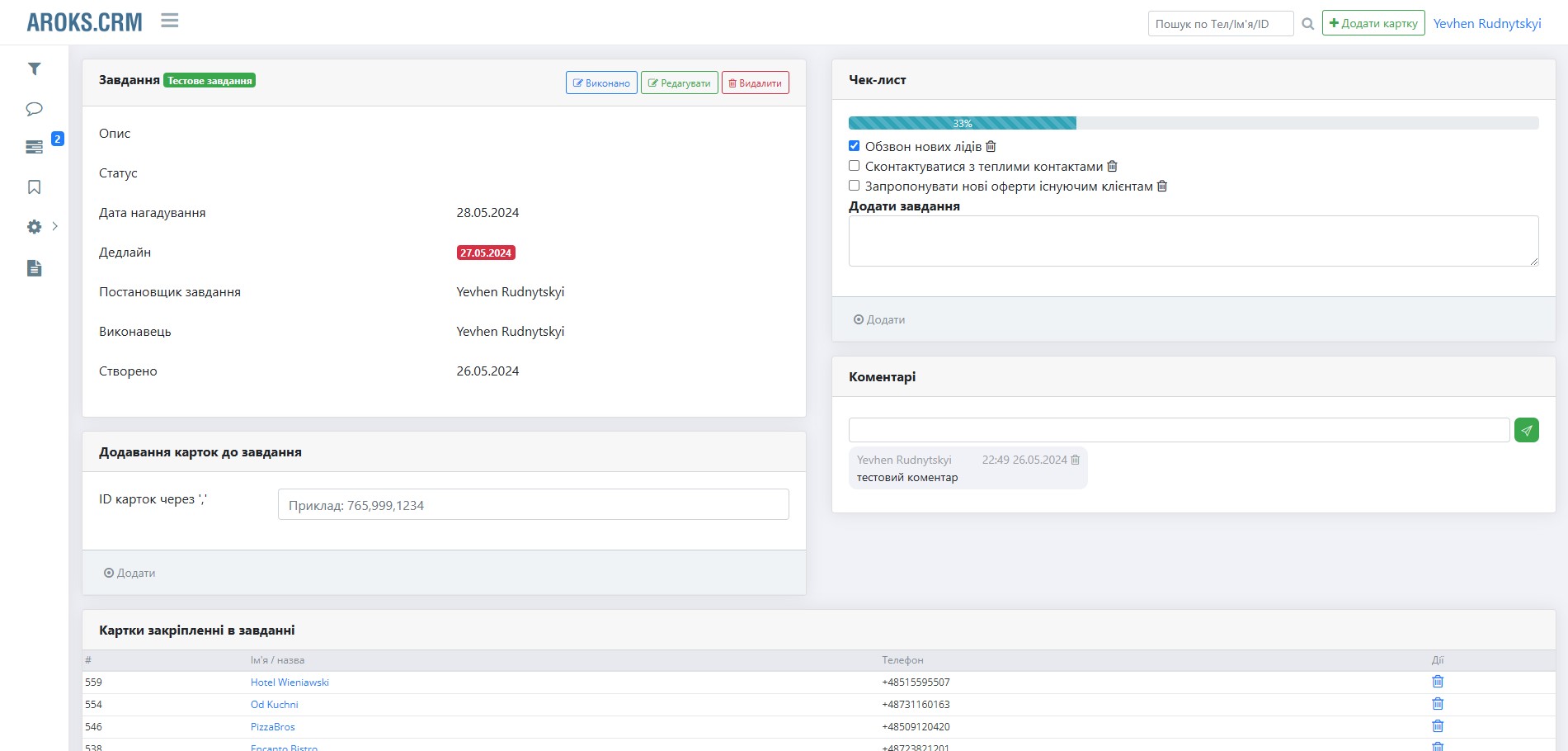Click phone number +48509120420

(916, 727)
